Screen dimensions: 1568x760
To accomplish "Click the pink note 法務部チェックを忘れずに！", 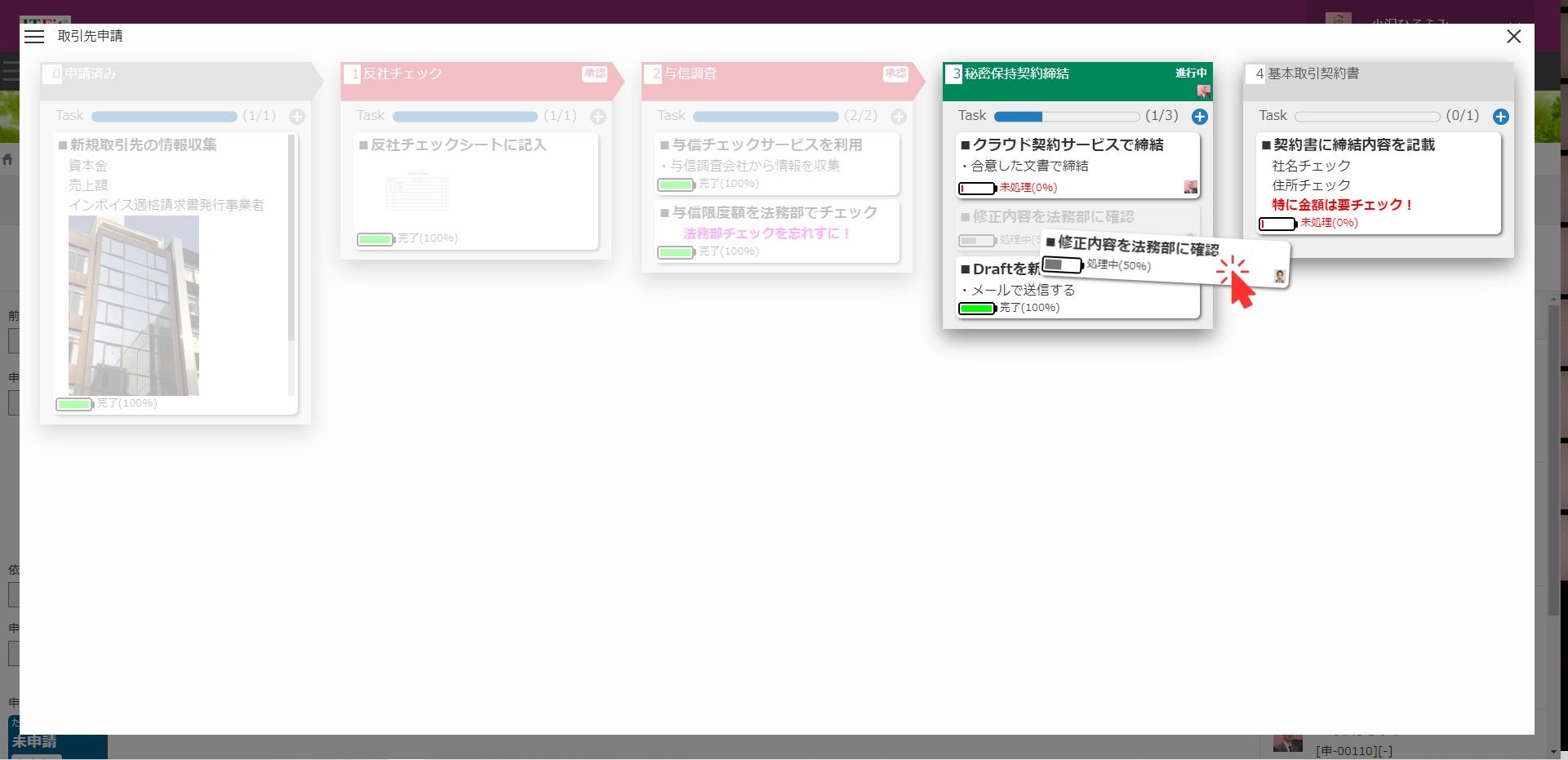I will pos(768,233).
